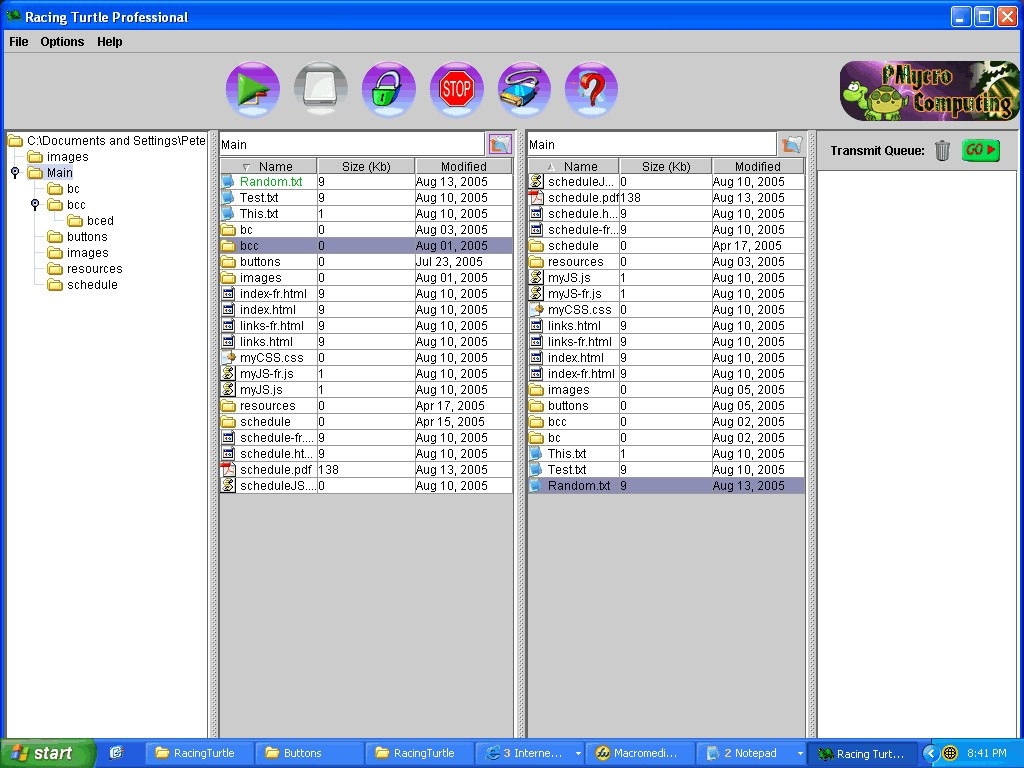Viewport: 1024px width, 768px height.
Task: Sort right pane by Modified header
Action: pos(758,167)
